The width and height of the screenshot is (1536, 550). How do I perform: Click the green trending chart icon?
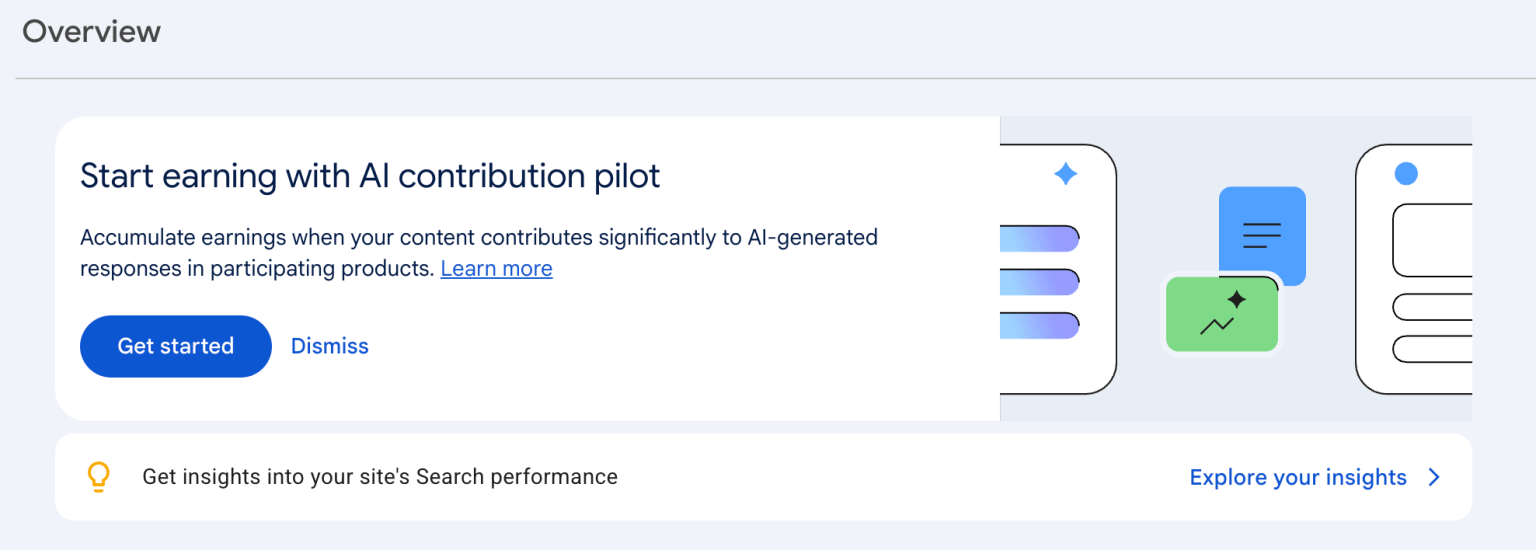click(x=1222, y=314)
